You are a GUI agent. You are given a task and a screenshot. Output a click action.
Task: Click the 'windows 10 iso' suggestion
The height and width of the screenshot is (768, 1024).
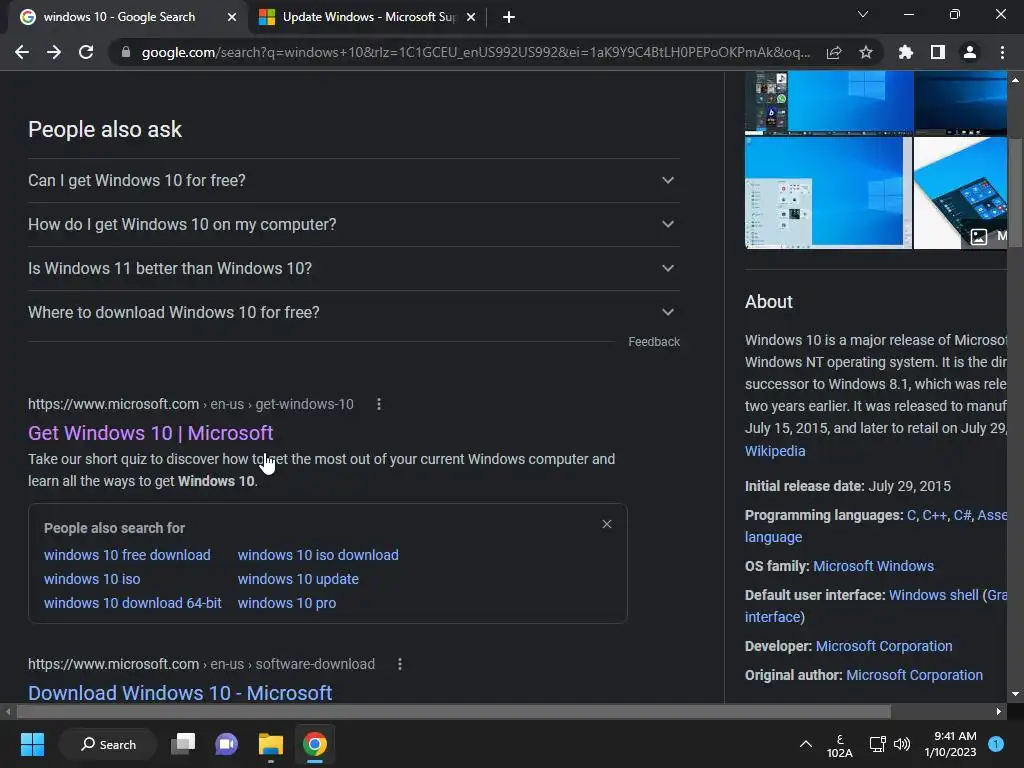pos(92,579)
